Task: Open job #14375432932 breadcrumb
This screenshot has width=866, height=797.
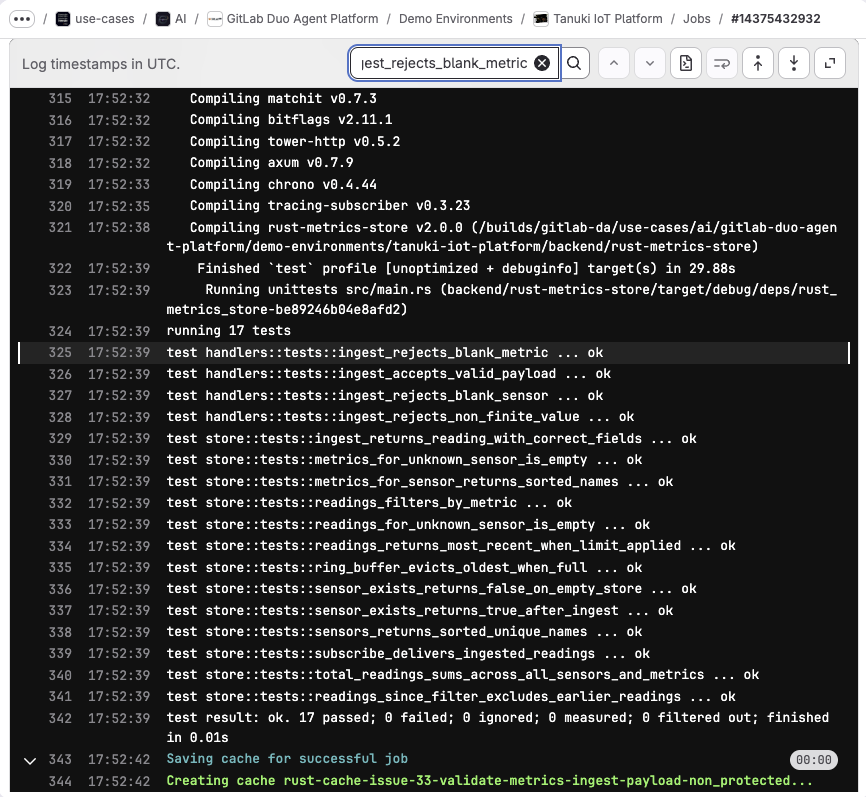Action: [775, 19]
